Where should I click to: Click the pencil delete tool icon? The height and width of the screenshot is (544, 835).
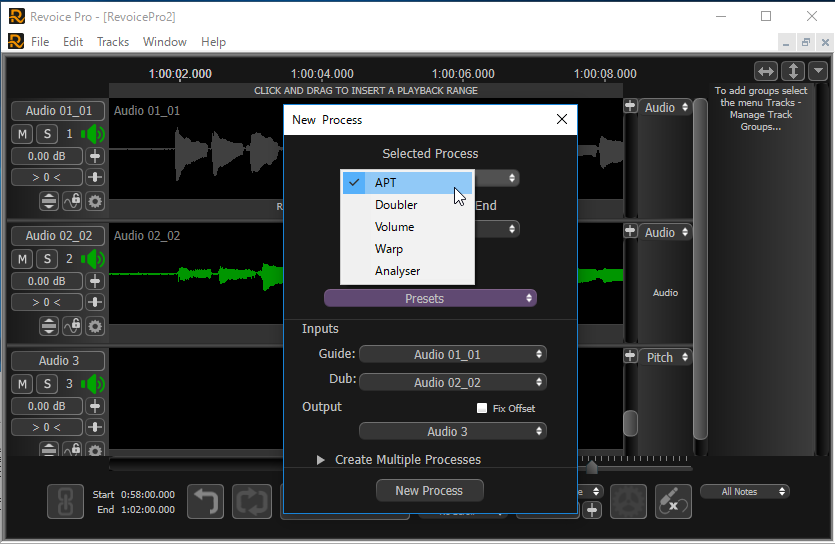673,501
